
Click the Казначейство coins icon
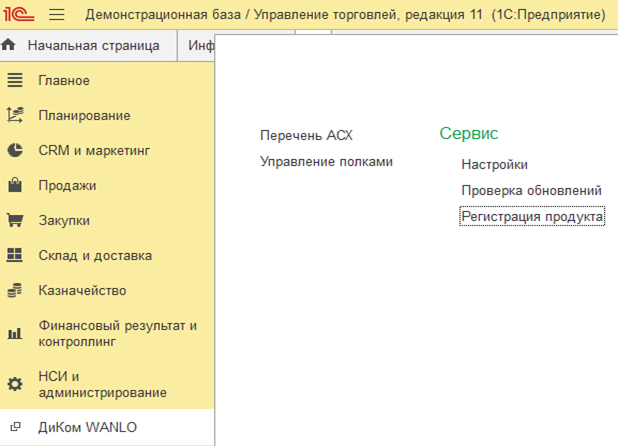coord(15,290)
